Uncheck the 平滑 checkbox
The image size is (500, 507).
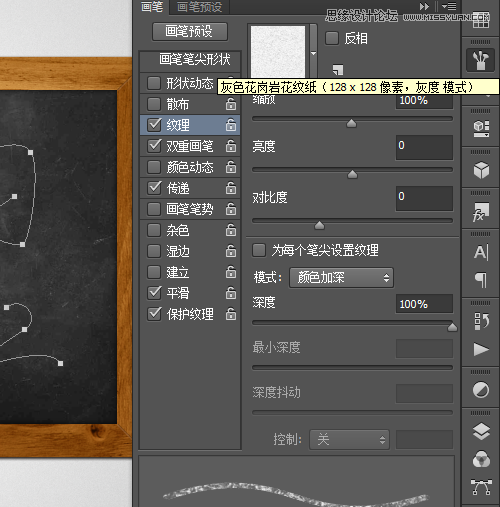(x=154, y=293)
